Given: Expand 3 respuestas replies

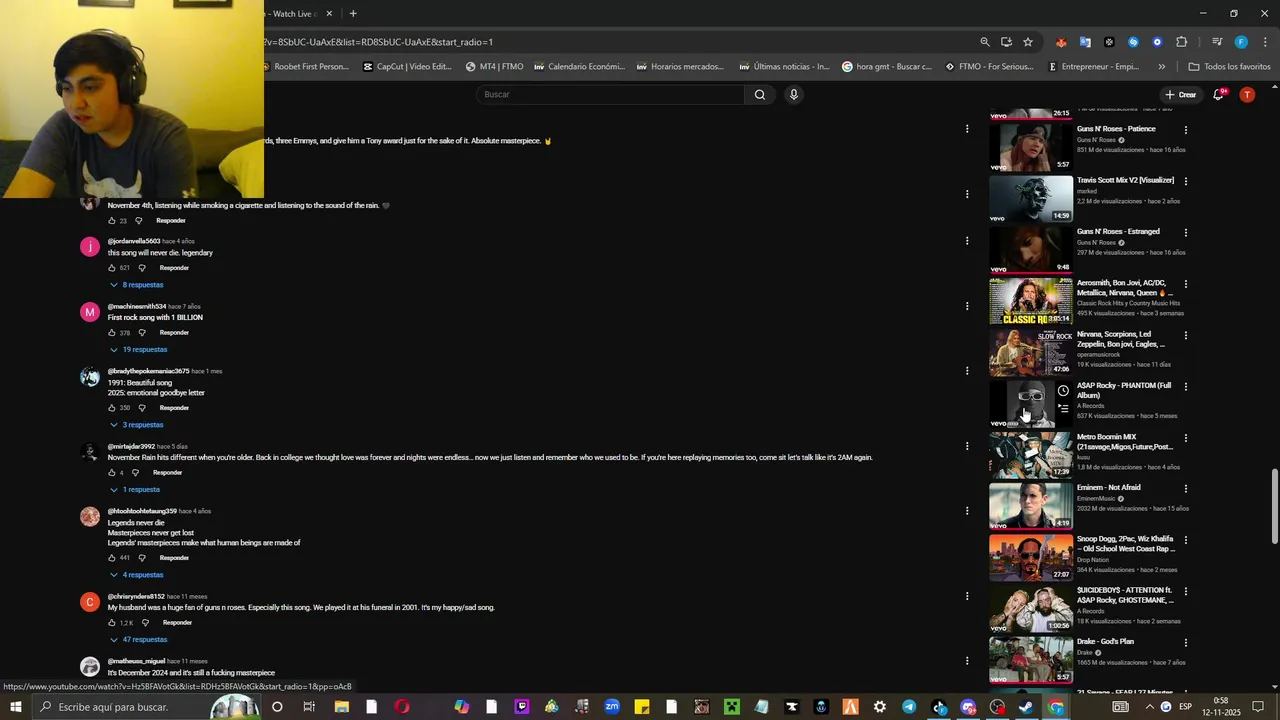Looking at the screenshot, I should tap(136, 425).
